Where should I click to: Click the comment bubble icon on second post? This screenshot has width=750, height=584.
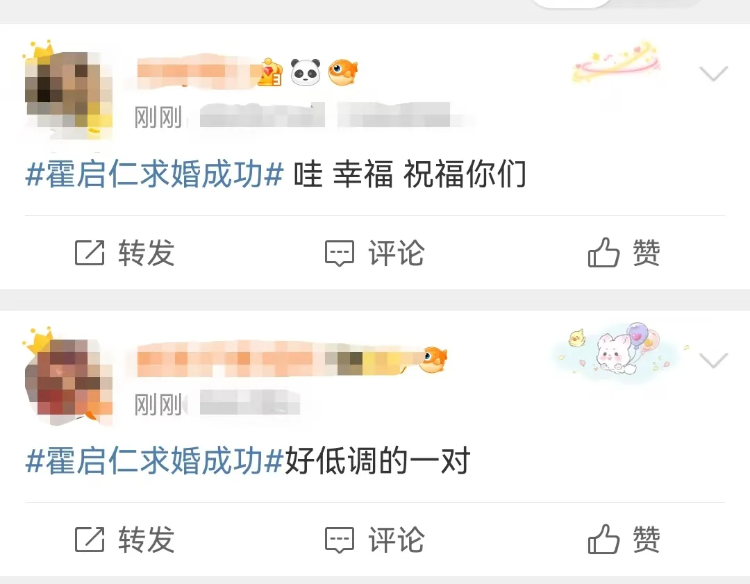click(x=340, y=540)
